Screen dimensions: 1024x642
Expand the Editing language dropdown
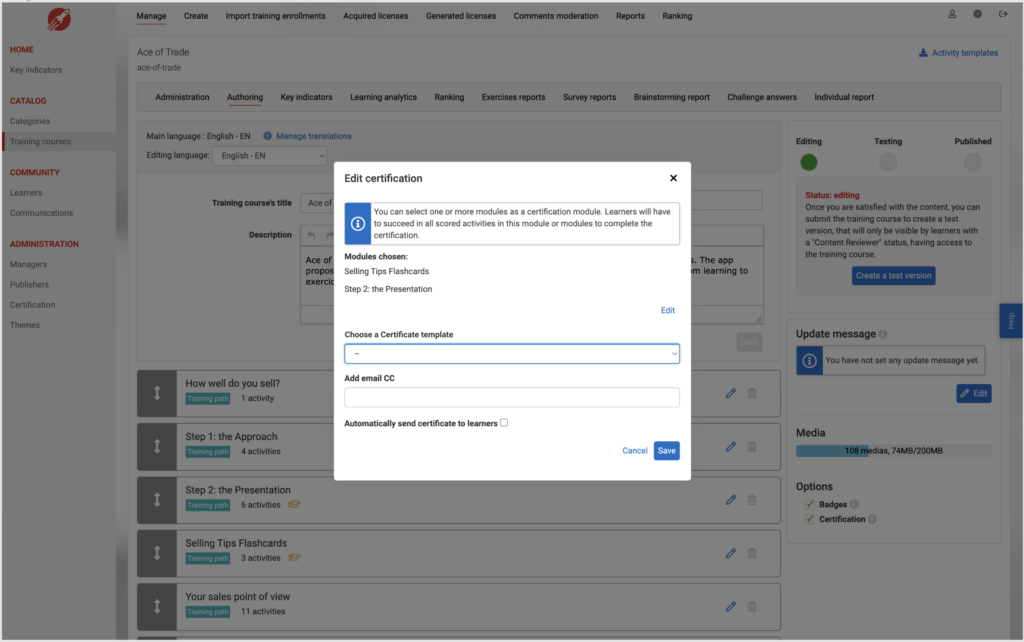271,155
